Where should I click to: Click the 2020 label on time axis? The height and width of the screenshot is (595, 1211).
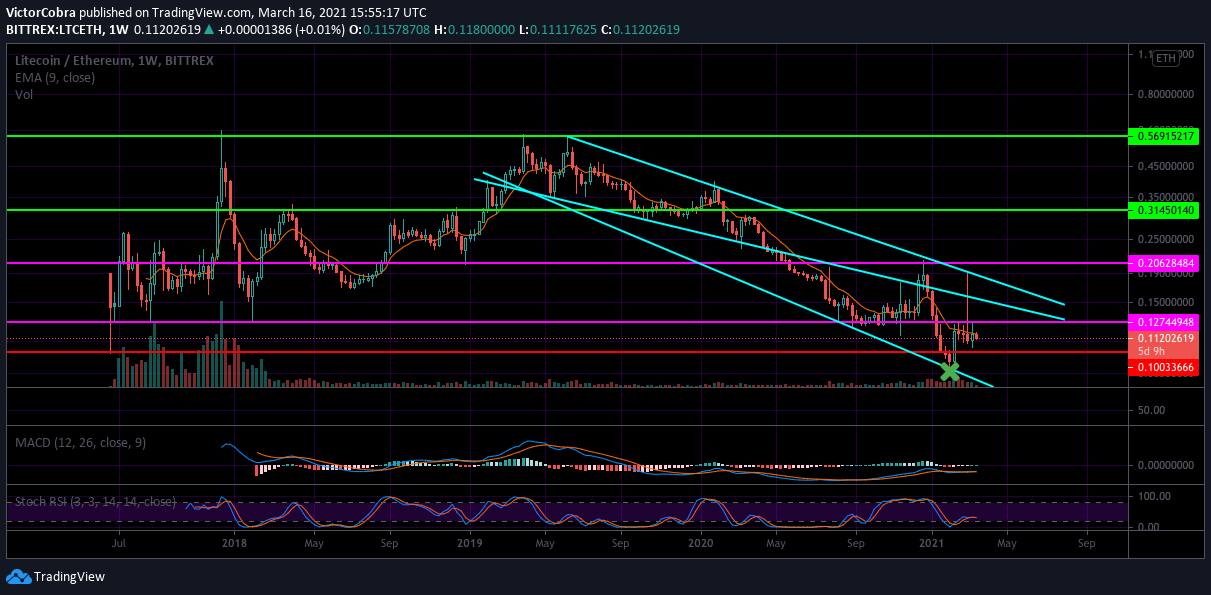pyautogui.click(x=701, y=543)
